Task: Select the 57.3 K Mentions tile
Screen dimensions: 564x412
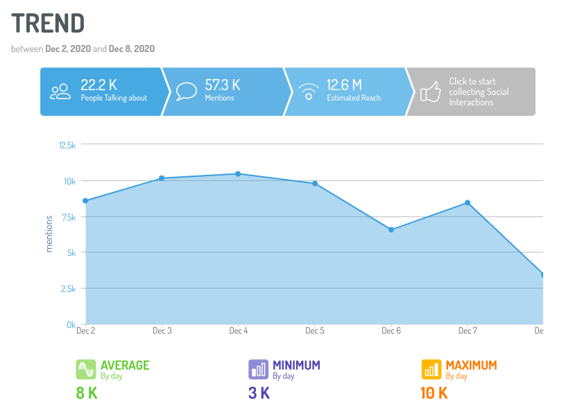Action: 227,92
